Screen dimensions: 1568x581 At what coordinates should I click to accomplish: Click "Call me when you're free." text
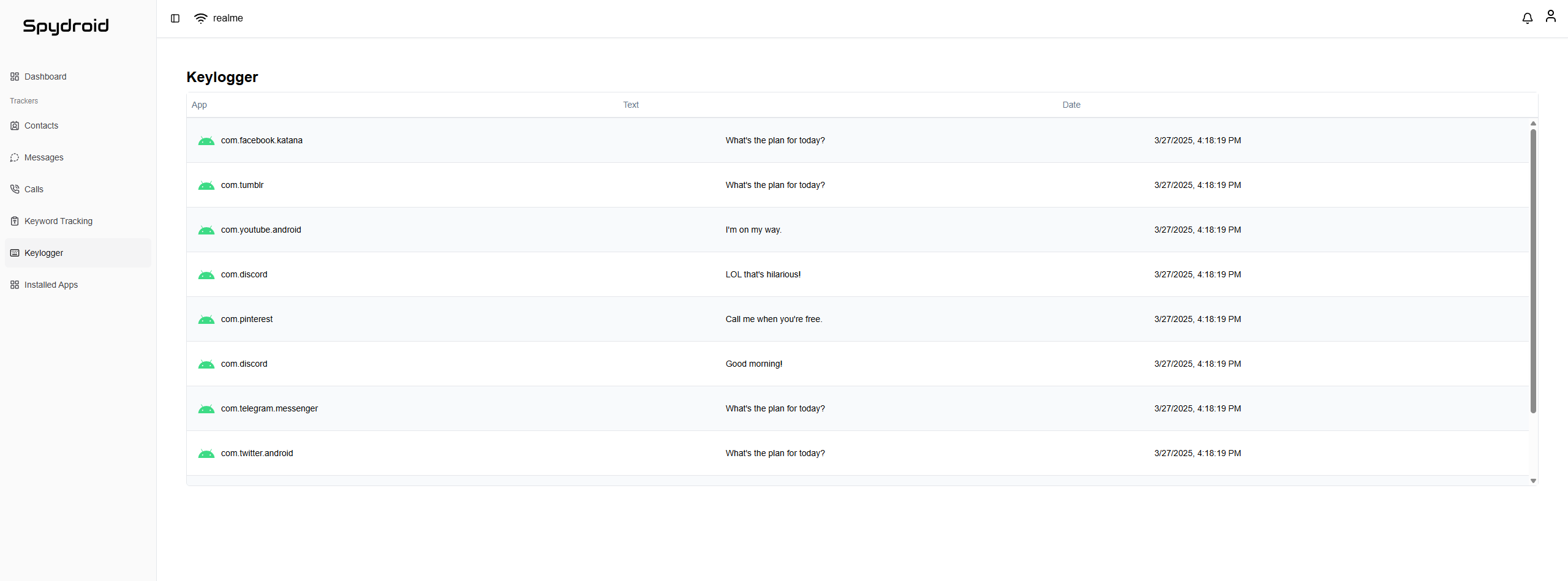pyautogui.click(x=774, y=319)
